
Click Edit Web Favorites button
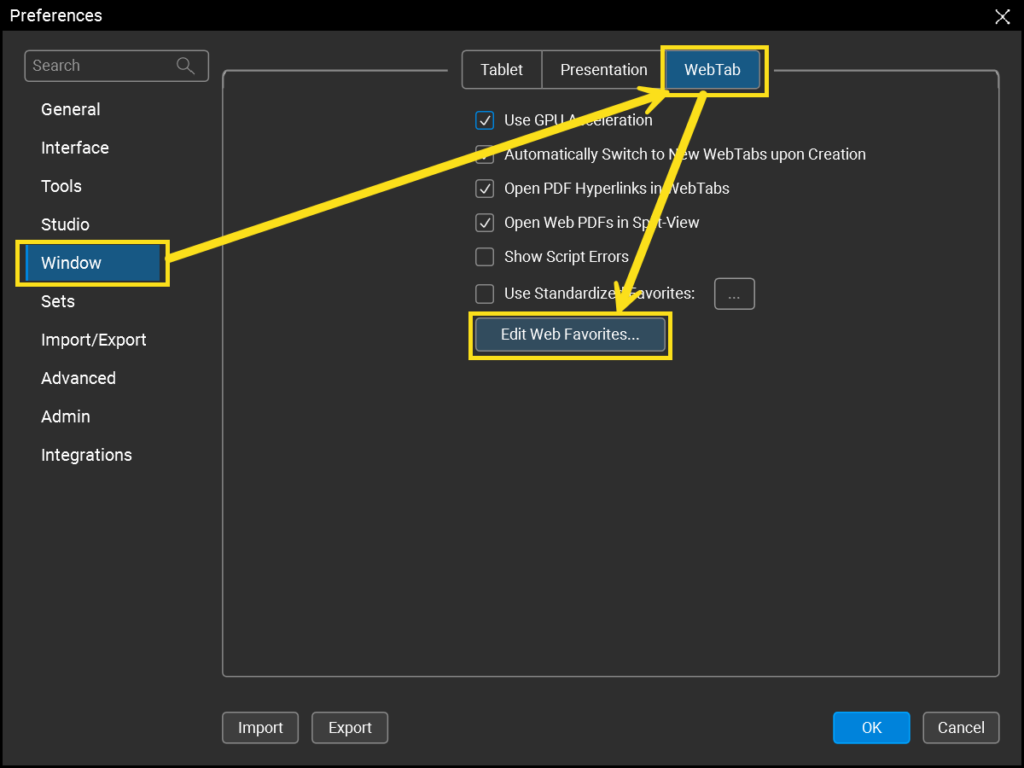pos(570,334)
